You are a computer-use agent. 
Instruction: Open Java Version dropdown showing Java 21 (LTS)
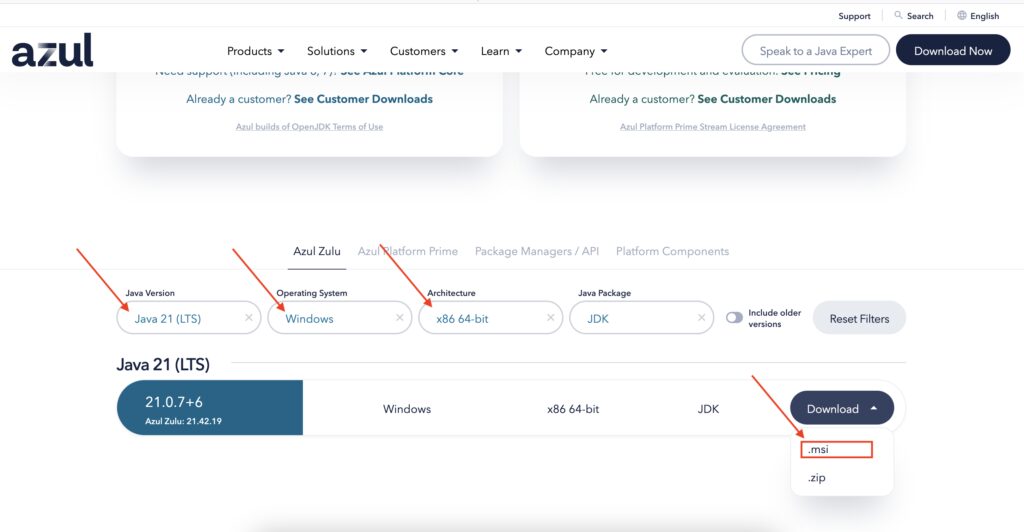189,318
